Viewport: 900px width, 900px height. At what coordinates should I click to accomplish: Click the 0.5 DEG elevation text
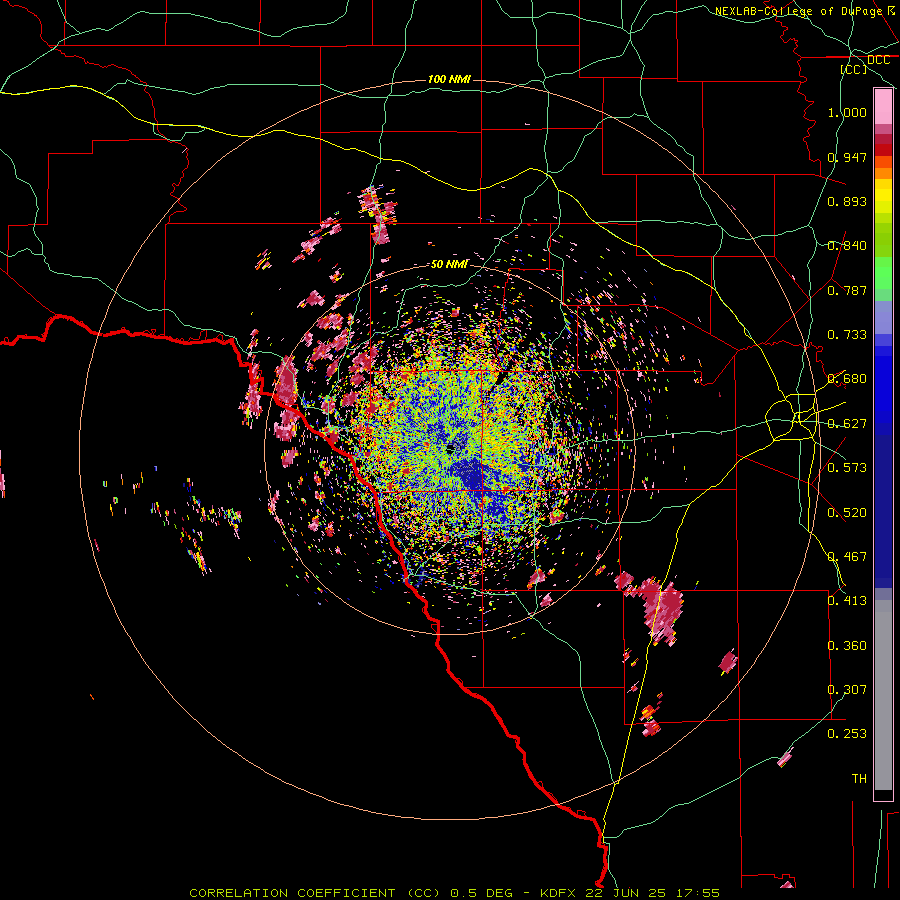point(481,893)
